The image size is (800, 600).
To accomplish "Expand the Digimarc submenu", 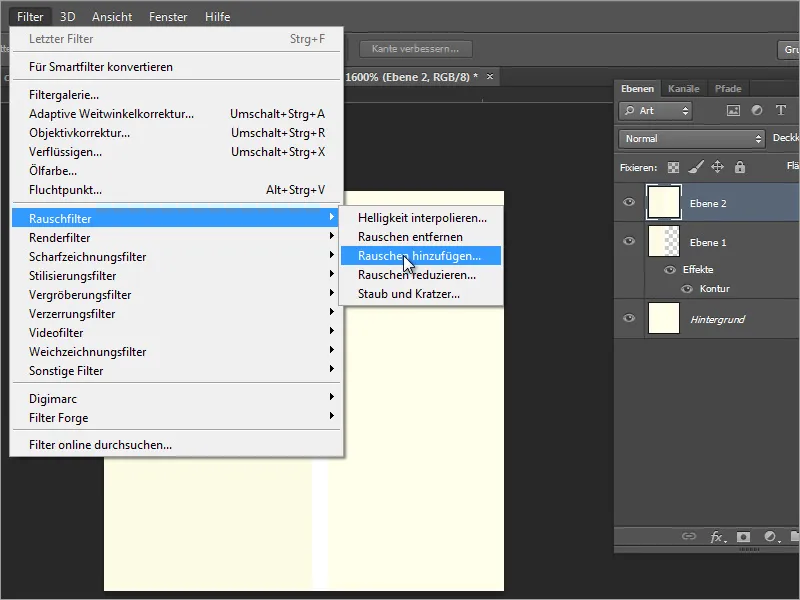I will tap(176, 398).
